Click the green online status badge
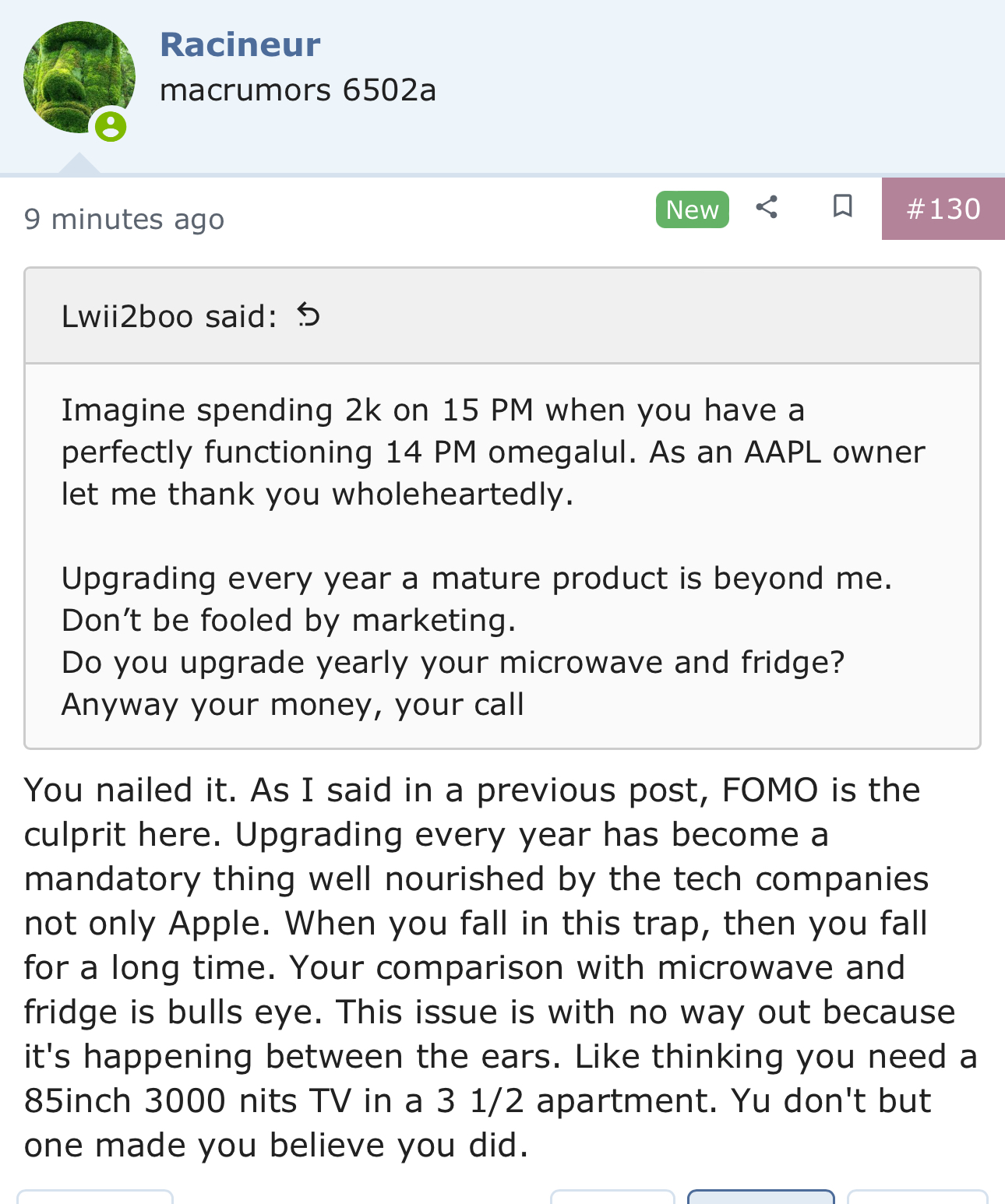This screenshot has height=1204, width=1005. point(111,125)
